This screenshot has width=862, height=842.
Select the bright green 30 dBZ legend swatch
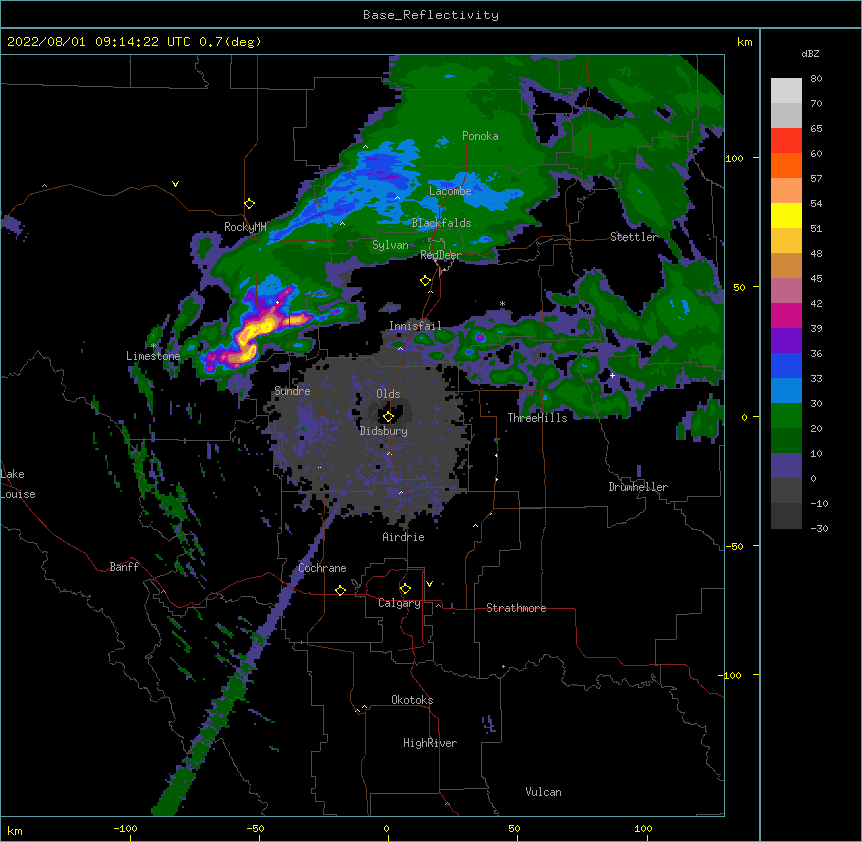786,416
